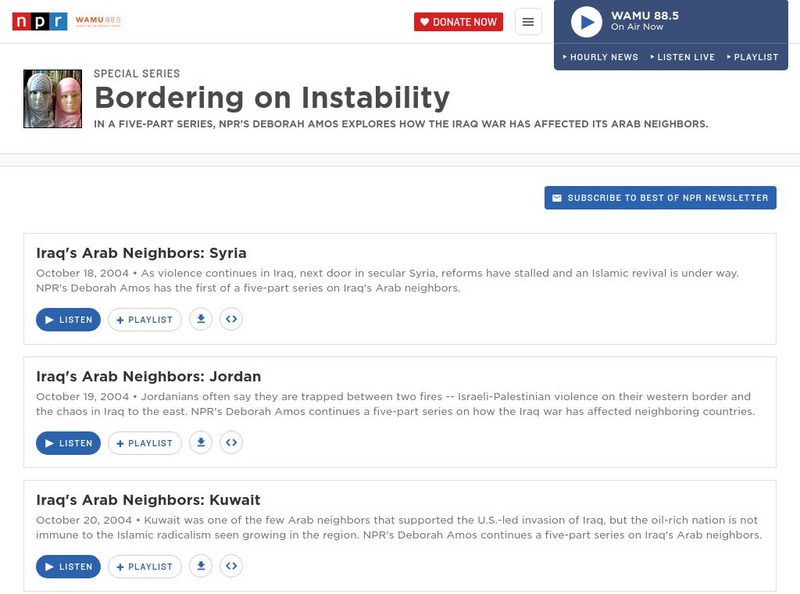Image resolution: width=800 pixels, height=594 pixels.
Task: Click the October 18, 2004 Syria description
Action: (x=387, y=281)
